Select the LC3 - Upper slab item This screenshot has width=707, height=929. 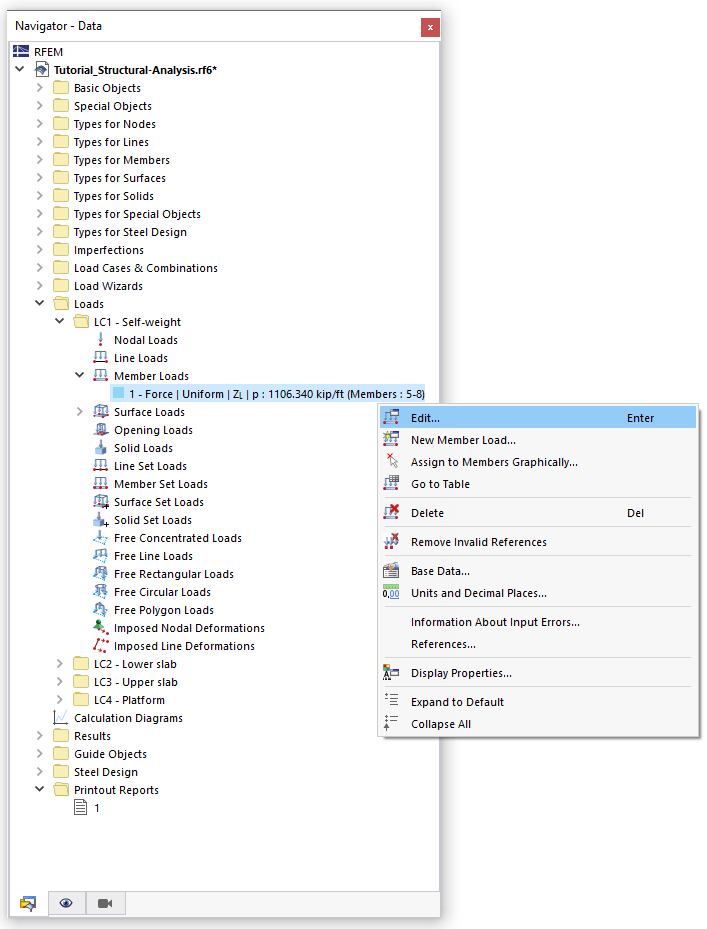point(136,682)
